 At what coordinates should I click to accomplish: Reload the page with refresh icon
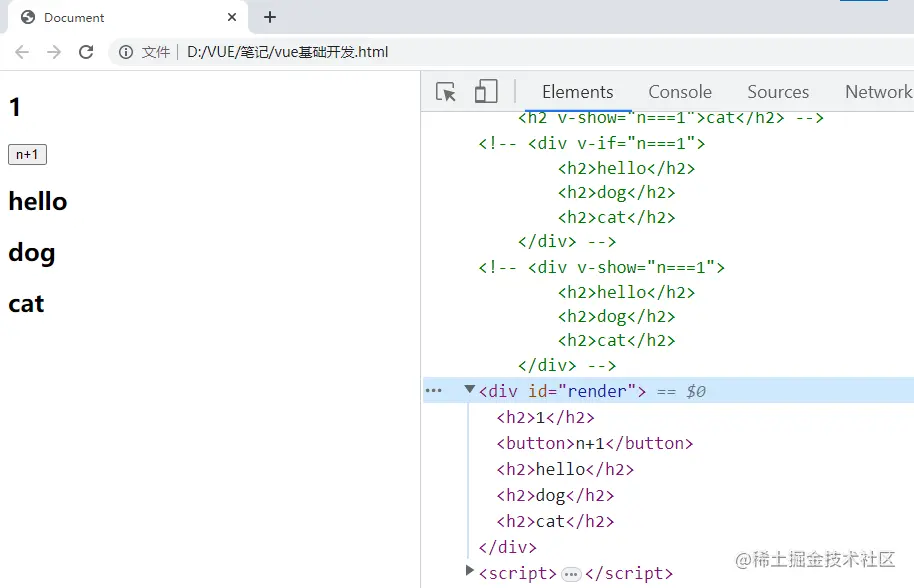(x=86, y=52)
